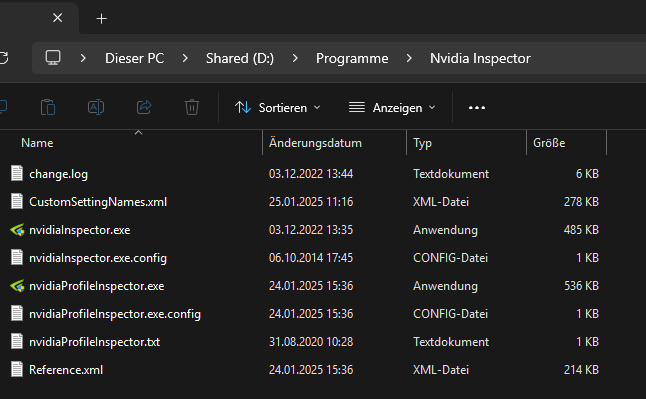Screen dimensions: 646x399
Task: Open the Anzeigen view dropdown
Action: pyautogui.click(x=392, y=108)
